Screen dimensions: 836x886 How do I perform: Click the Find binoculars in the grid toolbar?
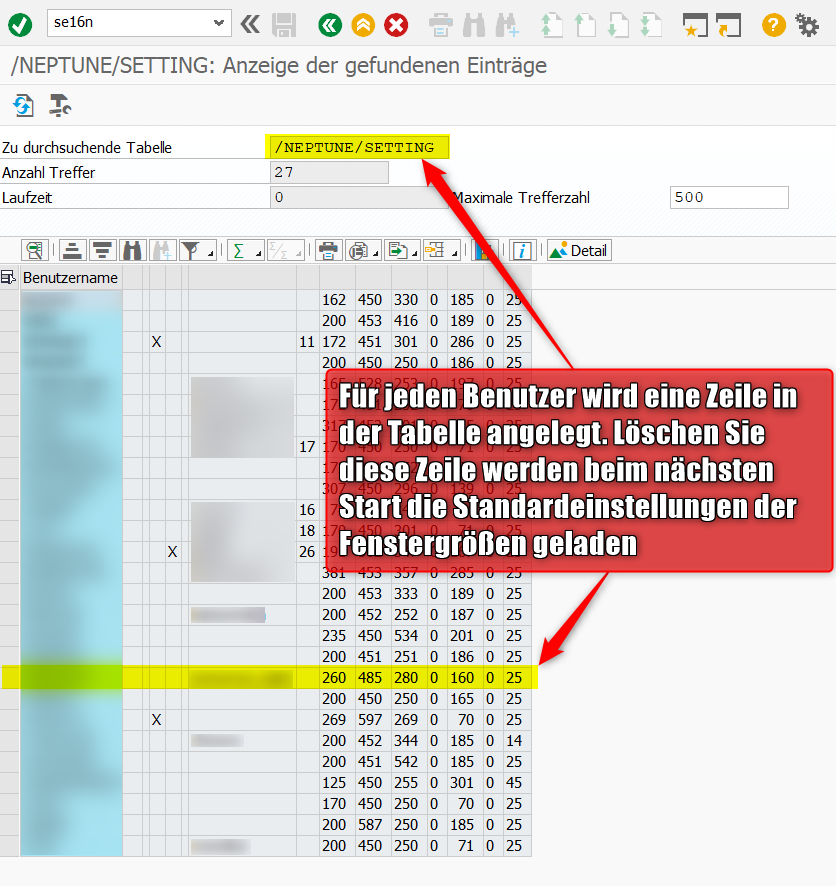tap(132, 250)
